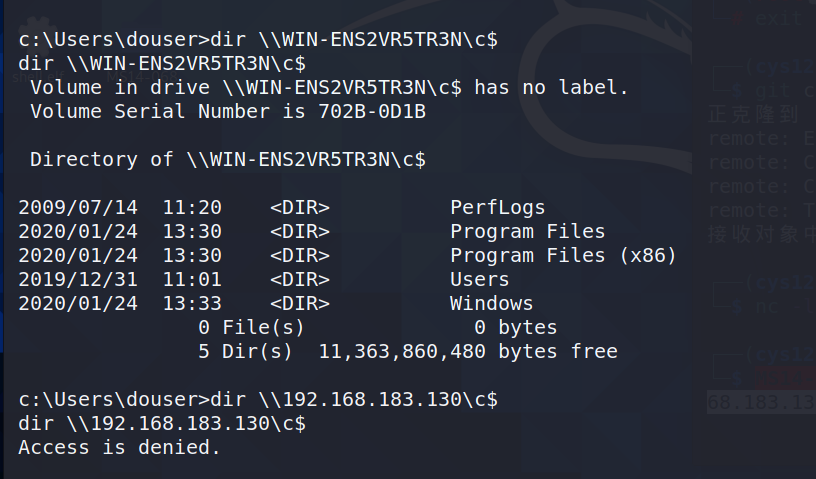Image resolution: width=816 pixels, height=479 pixels.
Task: Click the "has no label." text
Action: pos(551,88)
